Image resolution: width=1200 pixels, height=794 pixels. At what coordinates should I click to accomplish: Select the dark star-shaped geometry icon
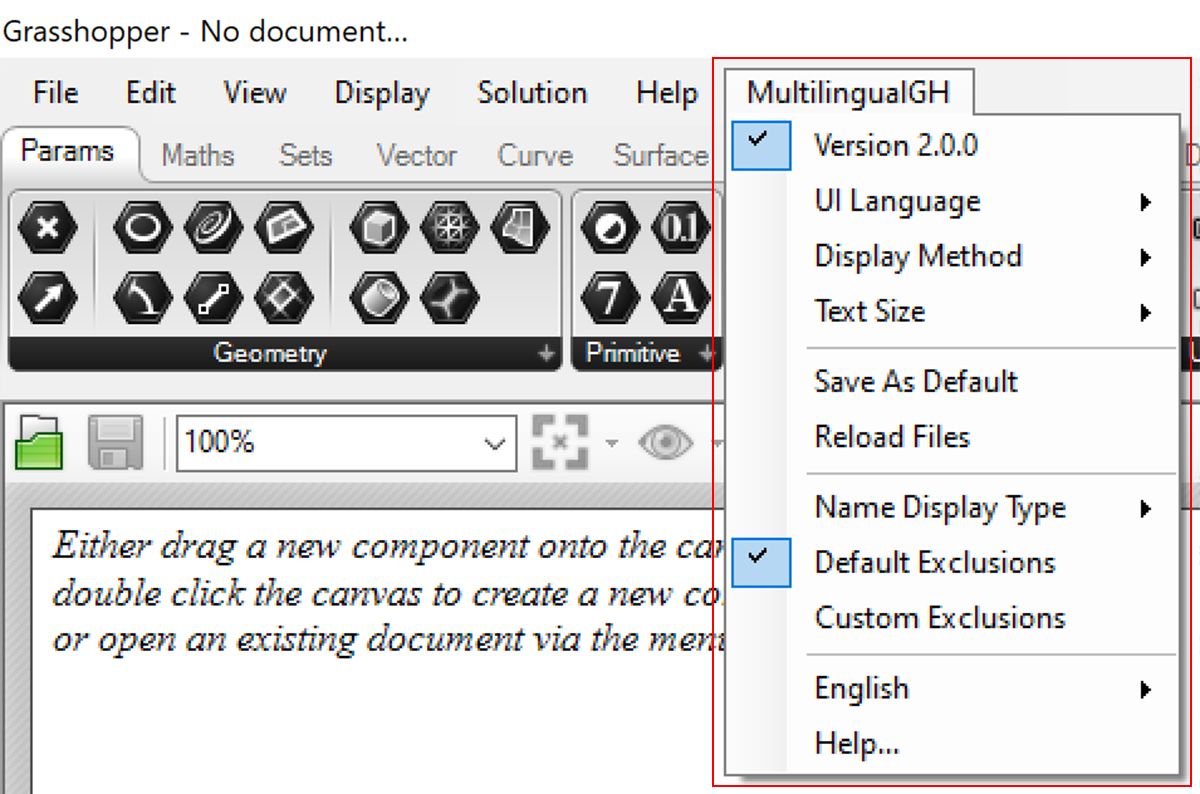[449, 297]
